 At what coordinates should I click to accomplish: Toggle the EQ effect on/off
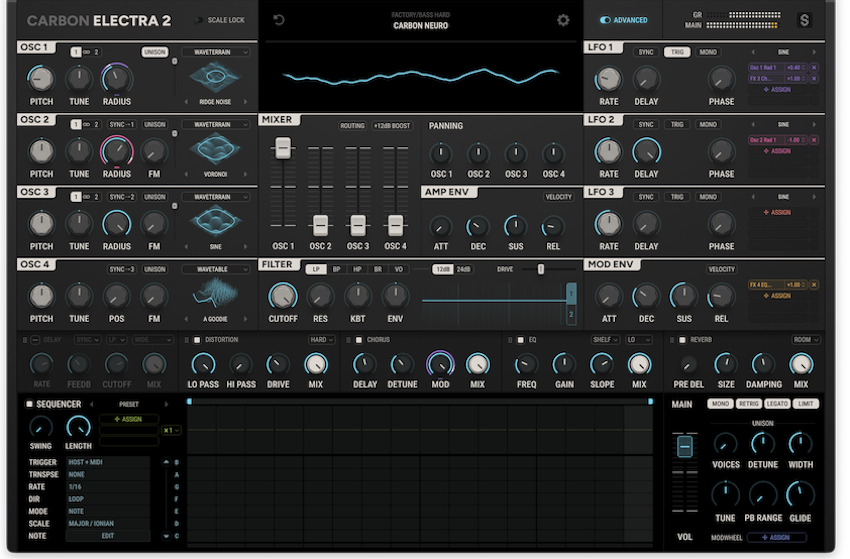click(520, 340)
